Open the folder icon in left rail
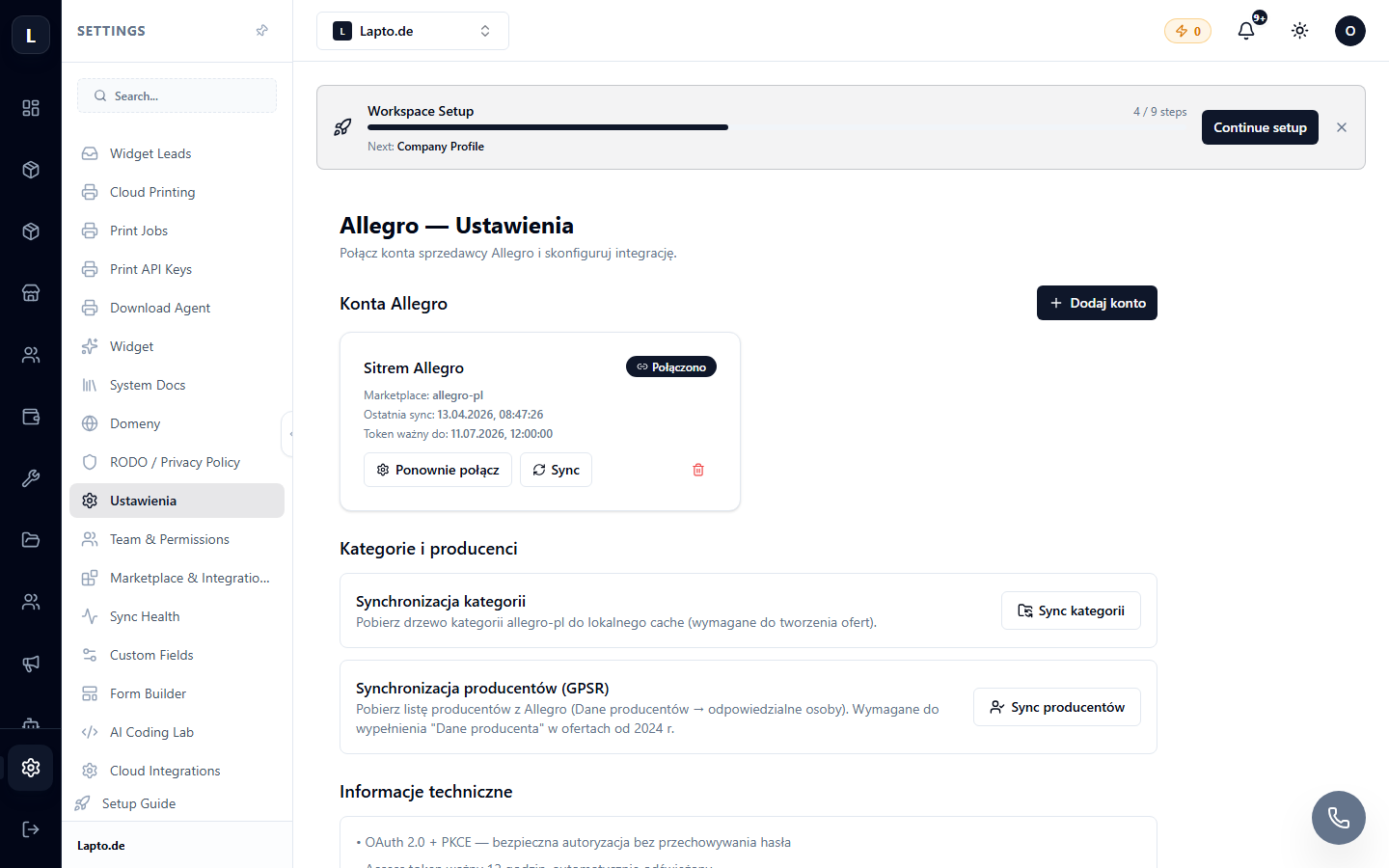Image resolution: width=1389 pixels, height=868 pixels. pos(31,540)
